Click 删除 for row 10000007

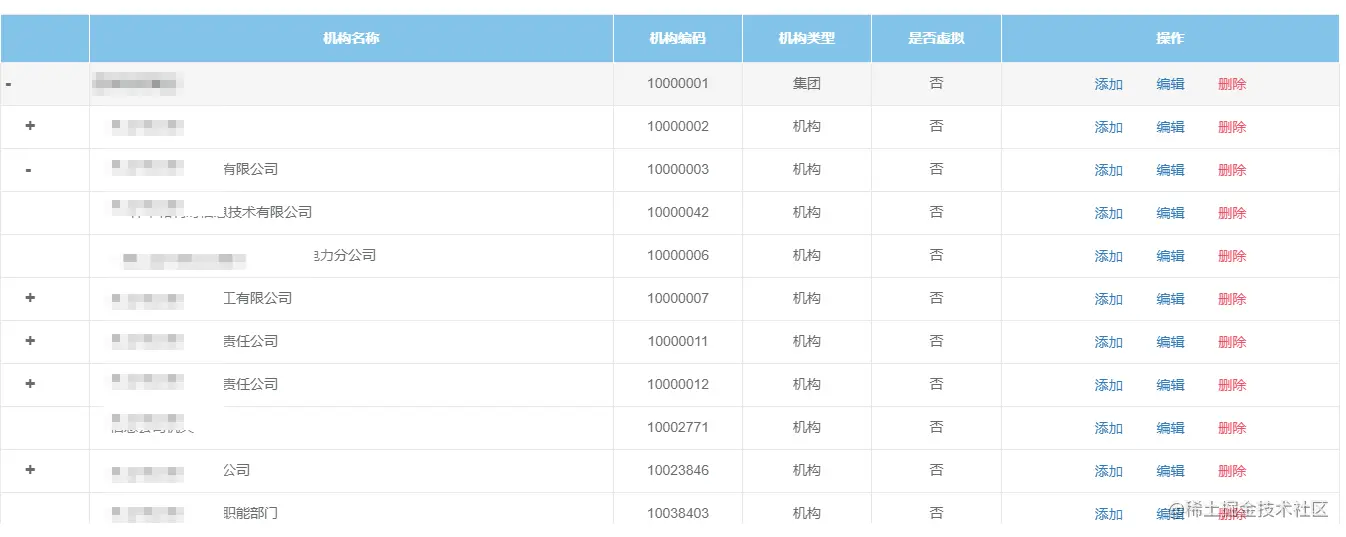(x=1232, y=300)
